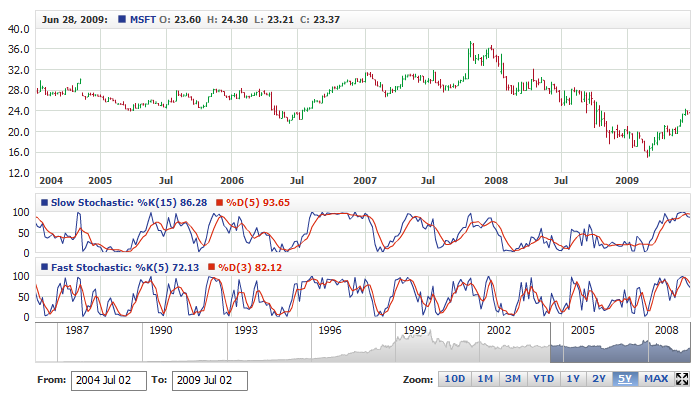Select the active 5Y zoom button

pos(625,379)
